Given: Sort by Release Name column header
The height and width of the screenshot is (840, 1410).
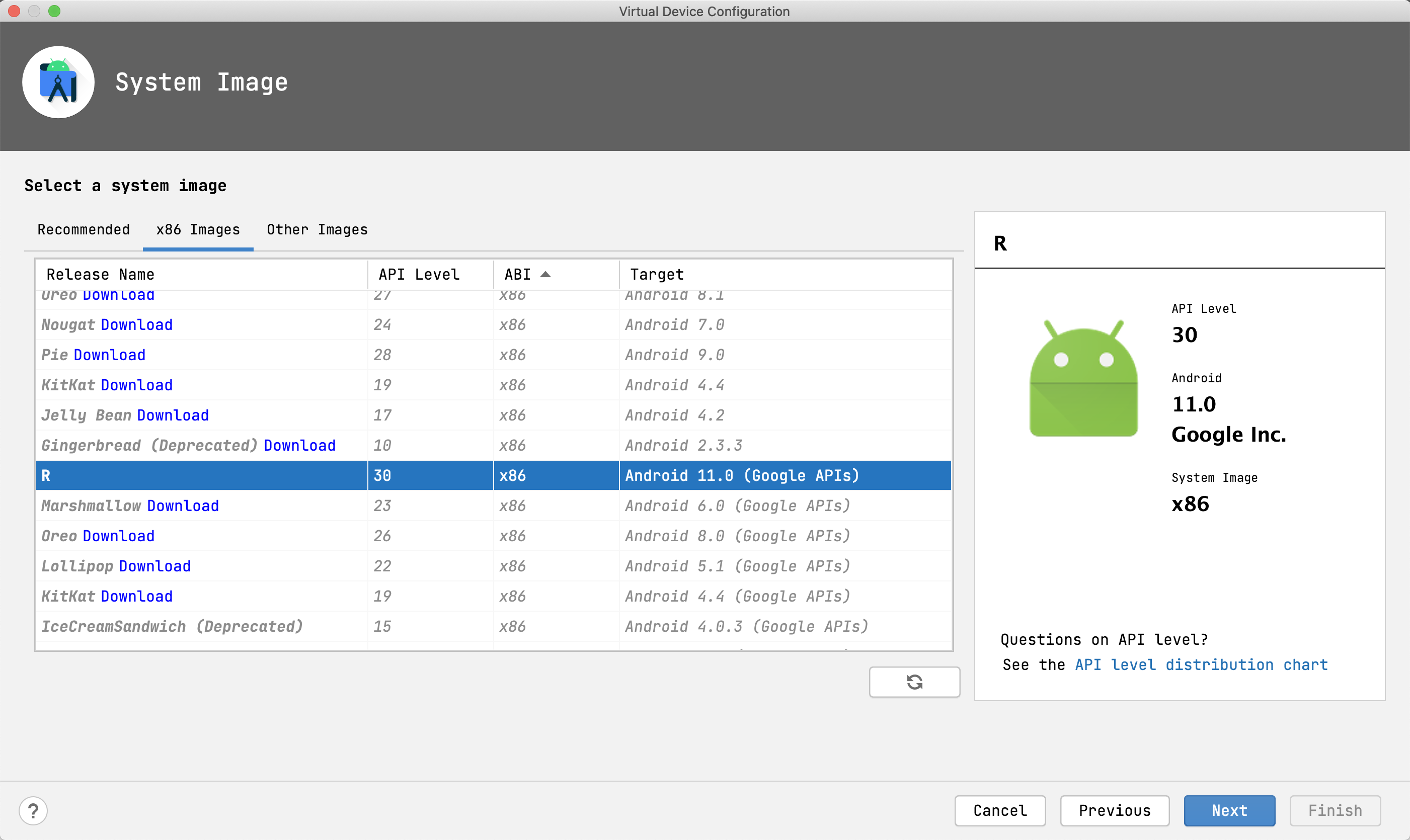Looking at the screenshot, I should click(100, 275).
